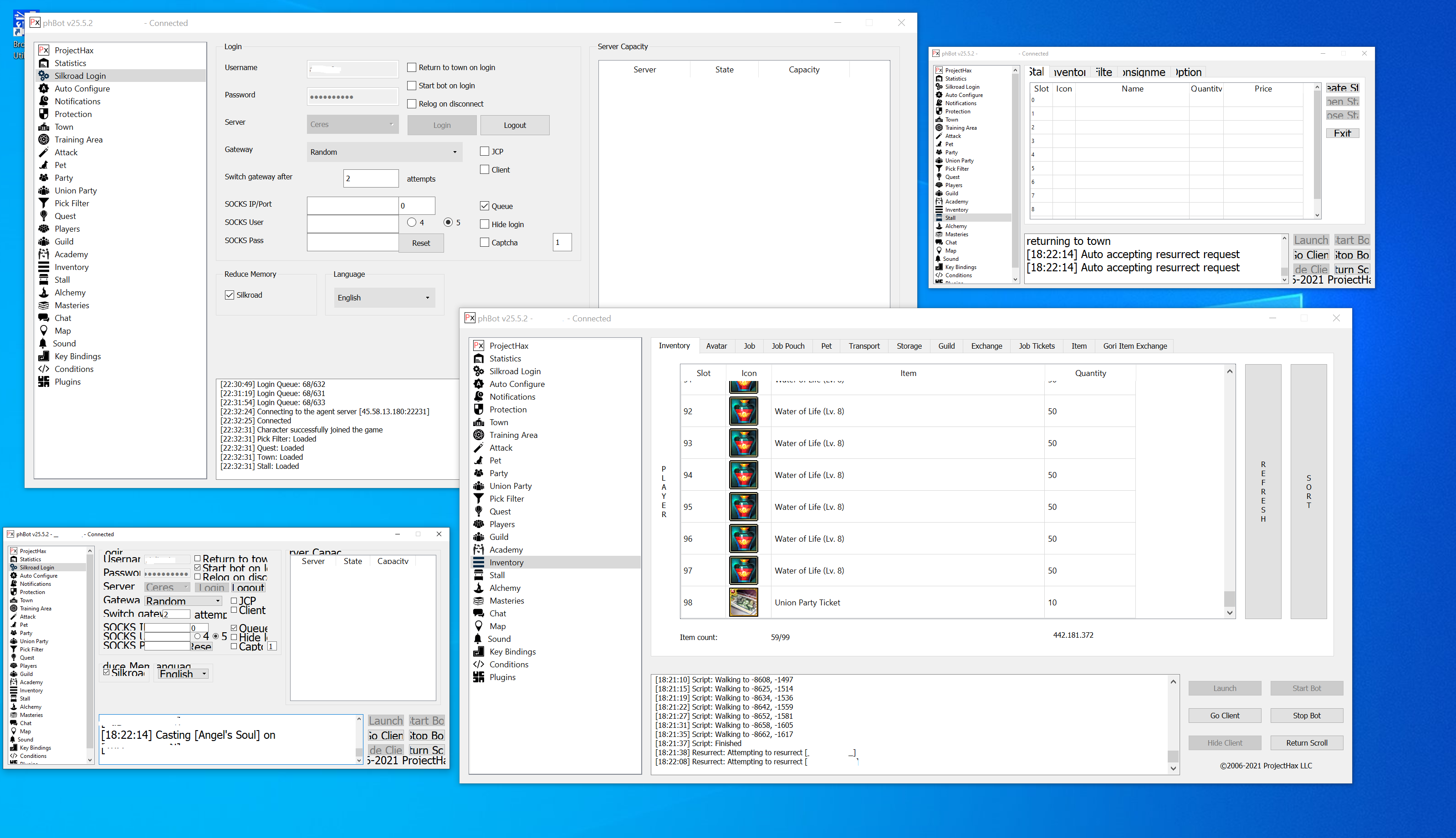The width and height of the screenshot is (1456, 838).
Task: Expand the English language dropdown
Action: point(384,298)
